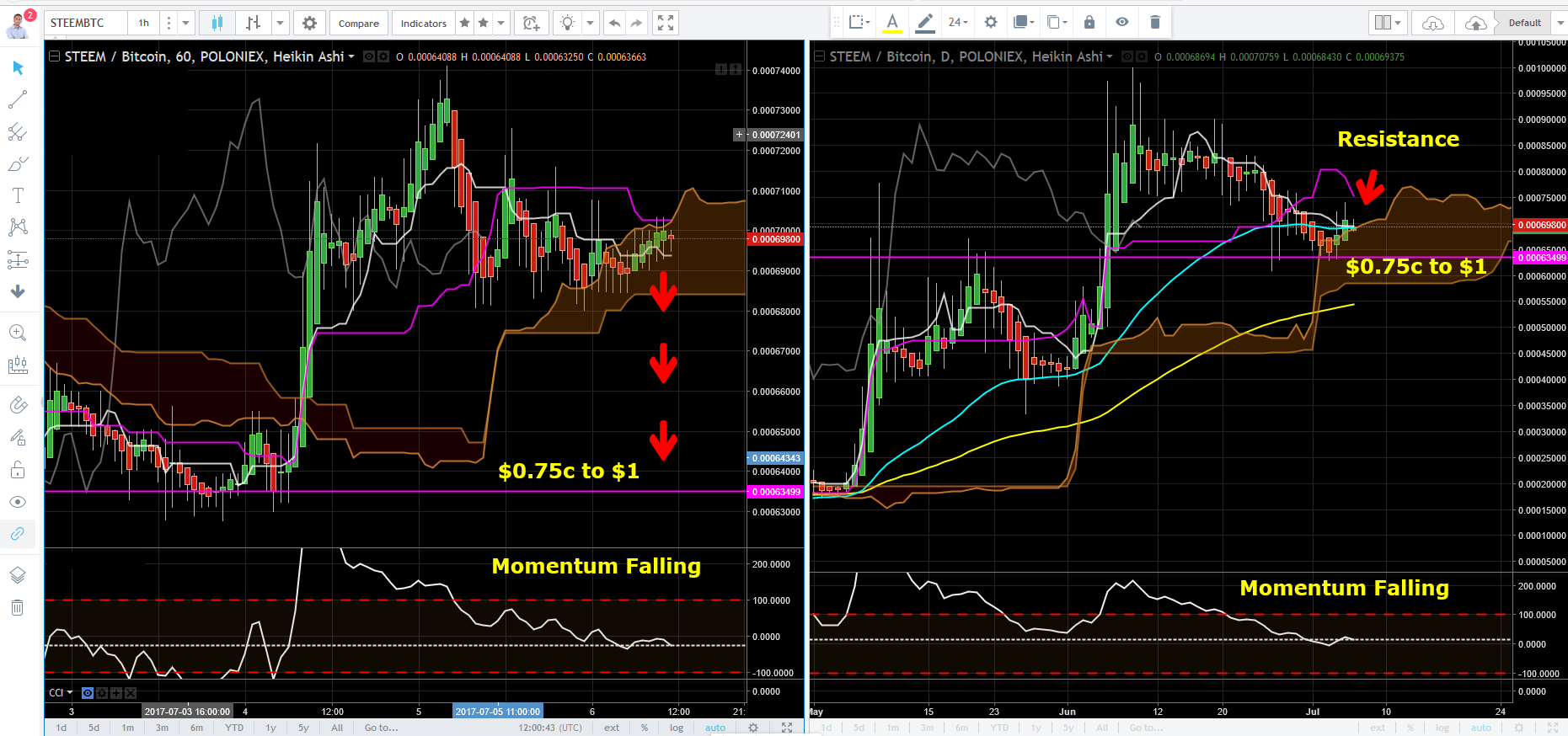Click the ideas lightbulb icon

[568, 23]
